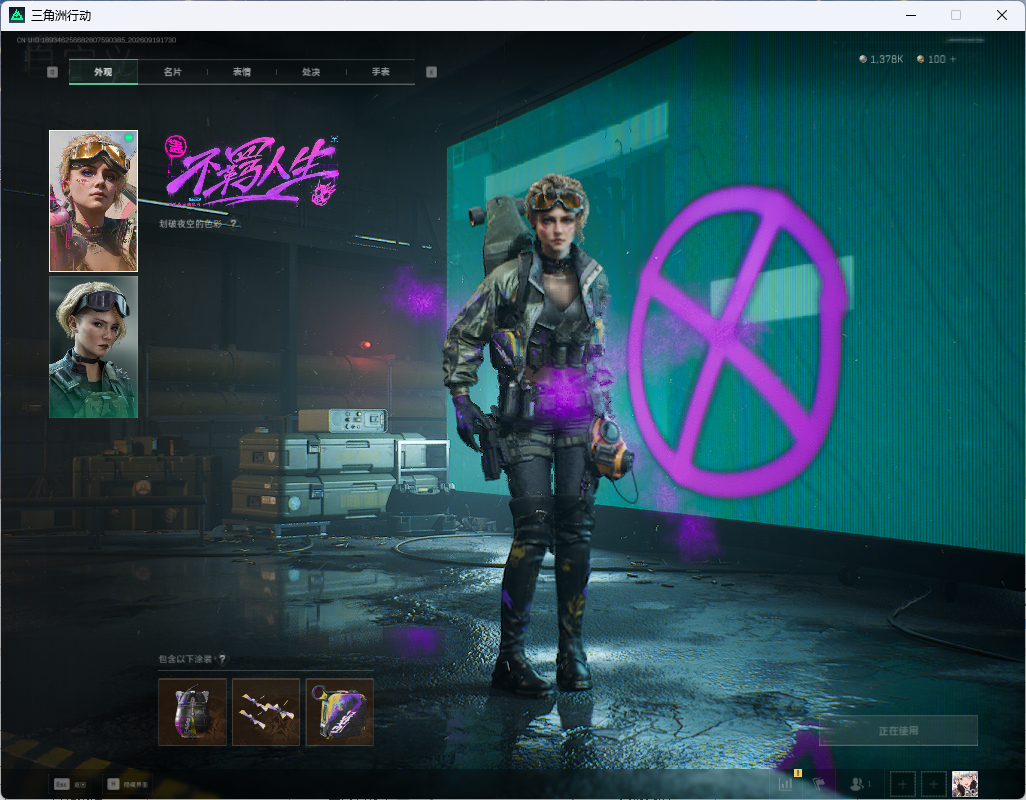The image size is (1026, 800).
Task: Open the 表情 tab
Action: coord(242,72)
